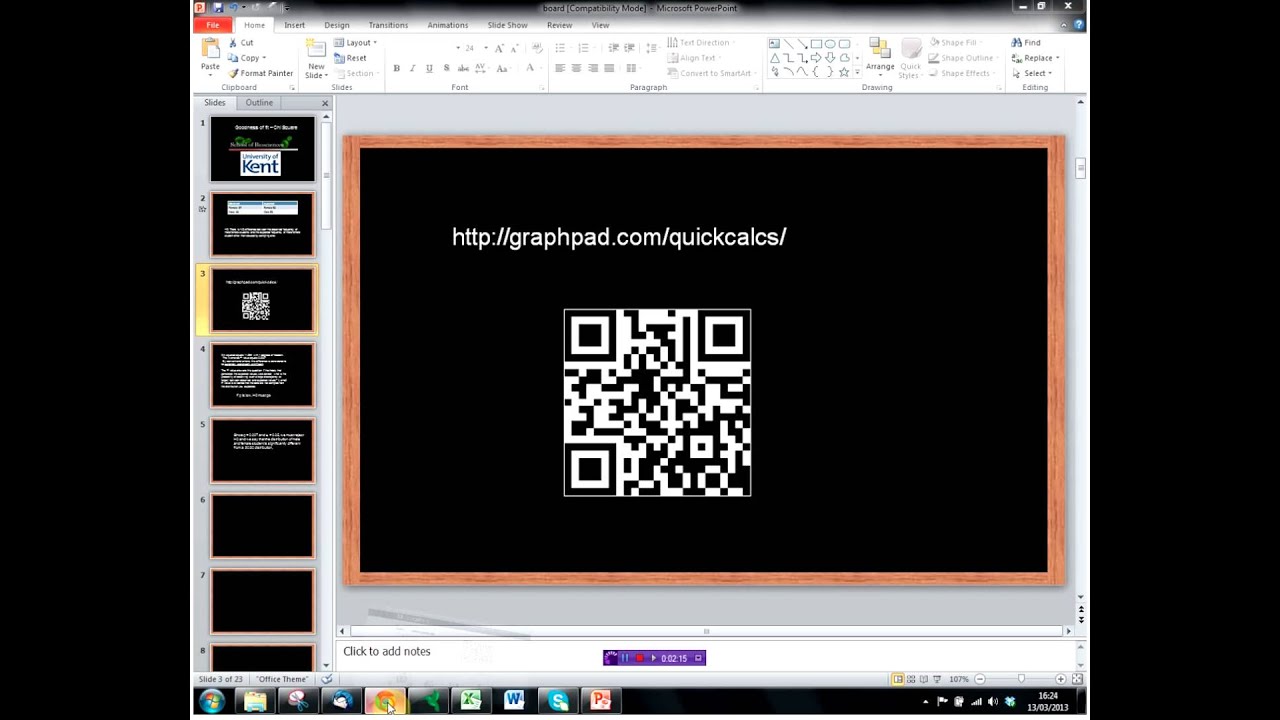Undo the last action

pyautogui.click(x=233, y=8)
